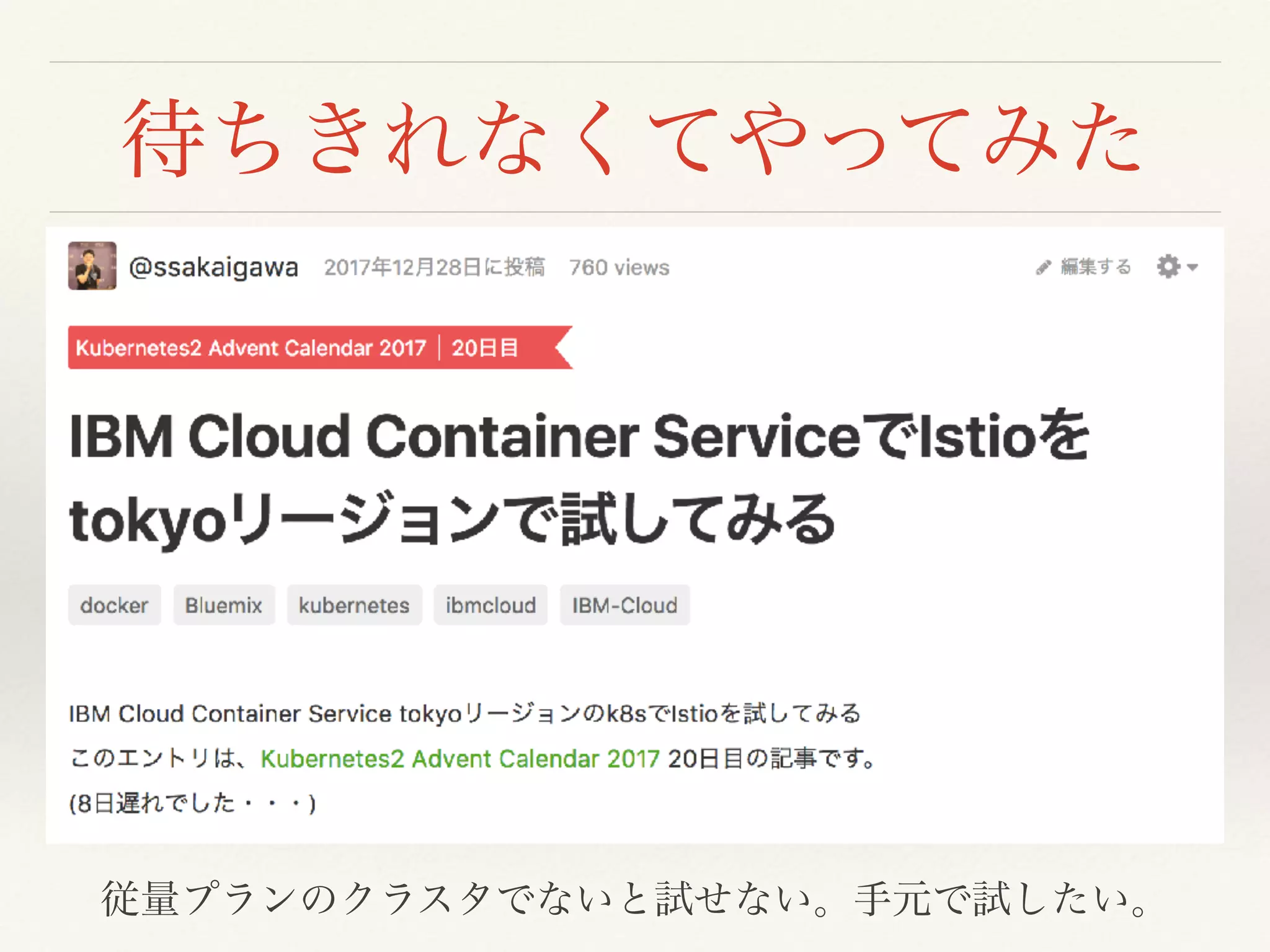Click the author's profile avatar photo
The height and width of the screenshot is (952, 1270).
92,266
